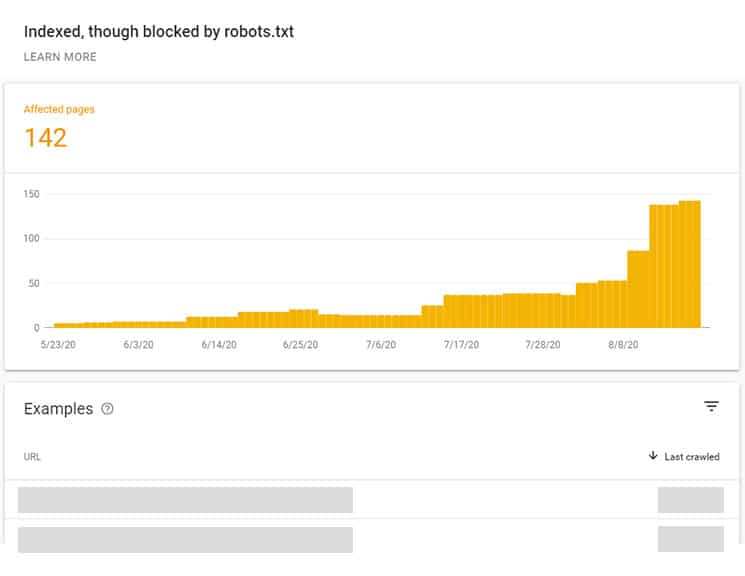Click the second row's last crawled date
745x576 pixels.
pyautogui.click(x=690, y=539)
